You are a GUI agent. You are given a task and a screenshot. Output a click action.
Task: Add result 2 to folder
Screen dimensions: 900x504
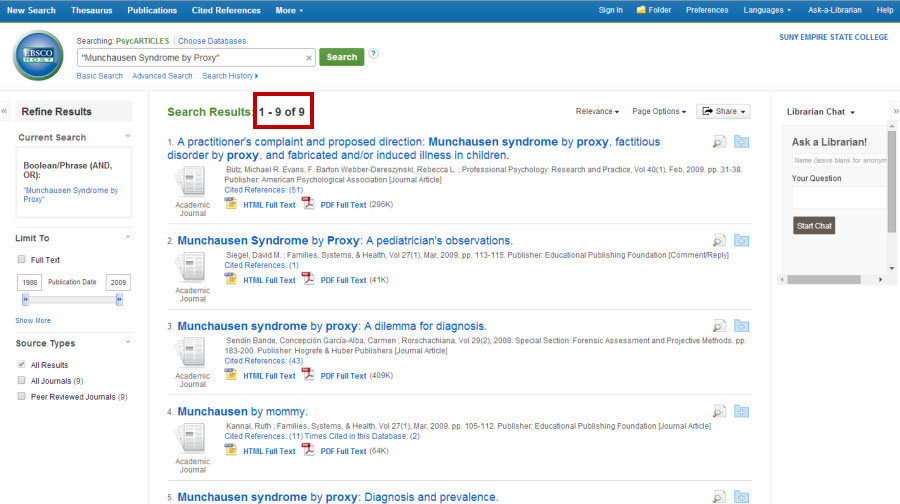741,241
